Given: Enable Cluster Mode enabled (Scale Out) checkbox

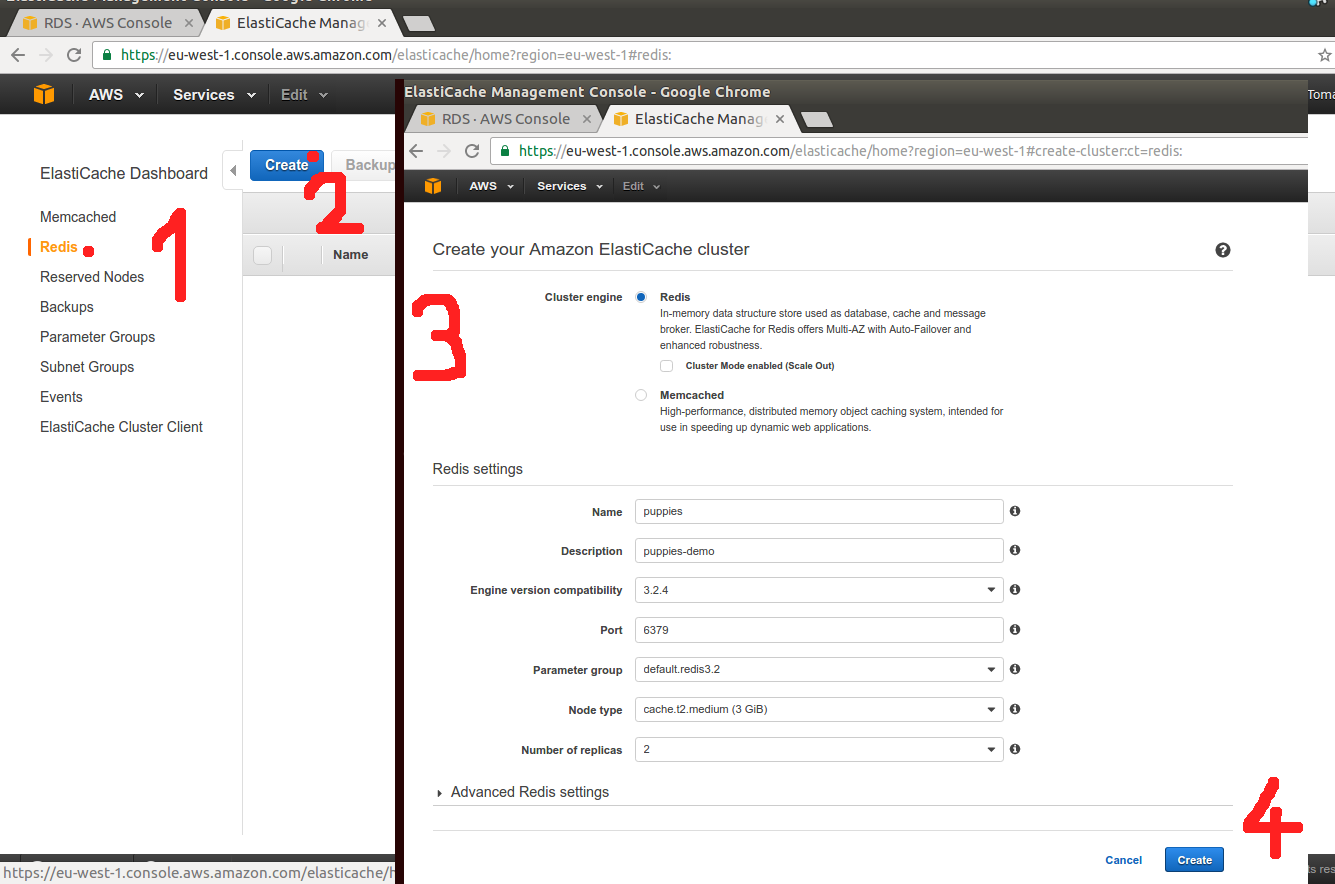Looking at the screenshot, I should click(667, 366).
